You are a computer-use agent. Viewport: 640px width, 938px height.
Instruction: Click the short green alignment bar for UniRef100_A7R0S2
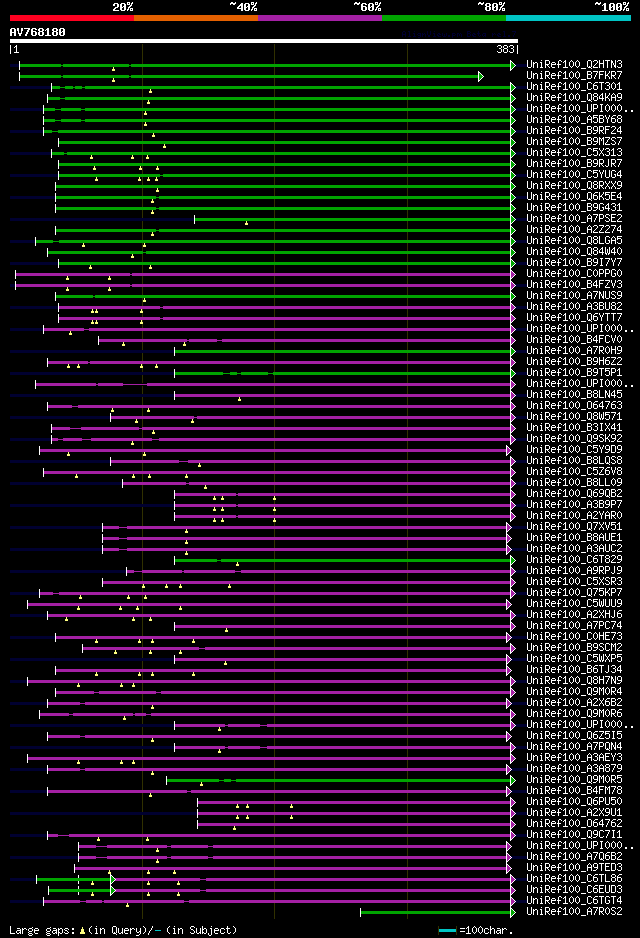coord(437,913)
